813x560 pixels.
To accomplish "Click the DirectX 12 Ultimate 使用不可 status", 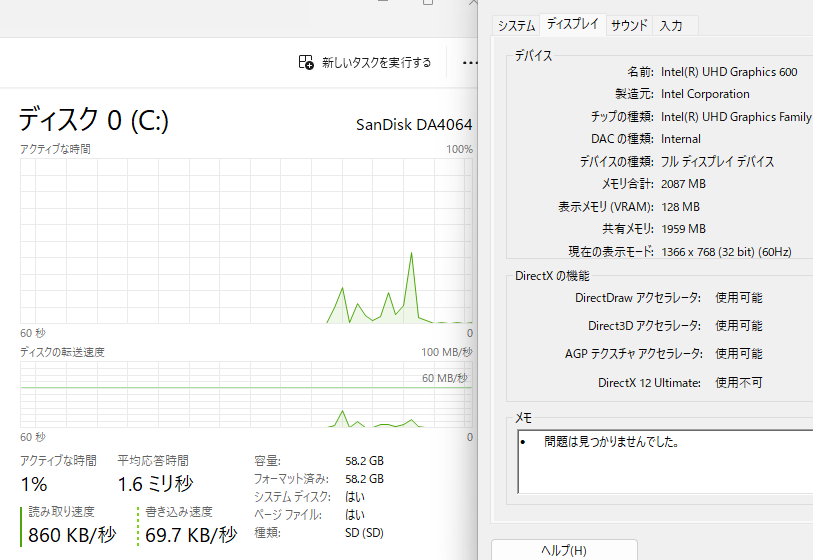I will tap(739, 383).
